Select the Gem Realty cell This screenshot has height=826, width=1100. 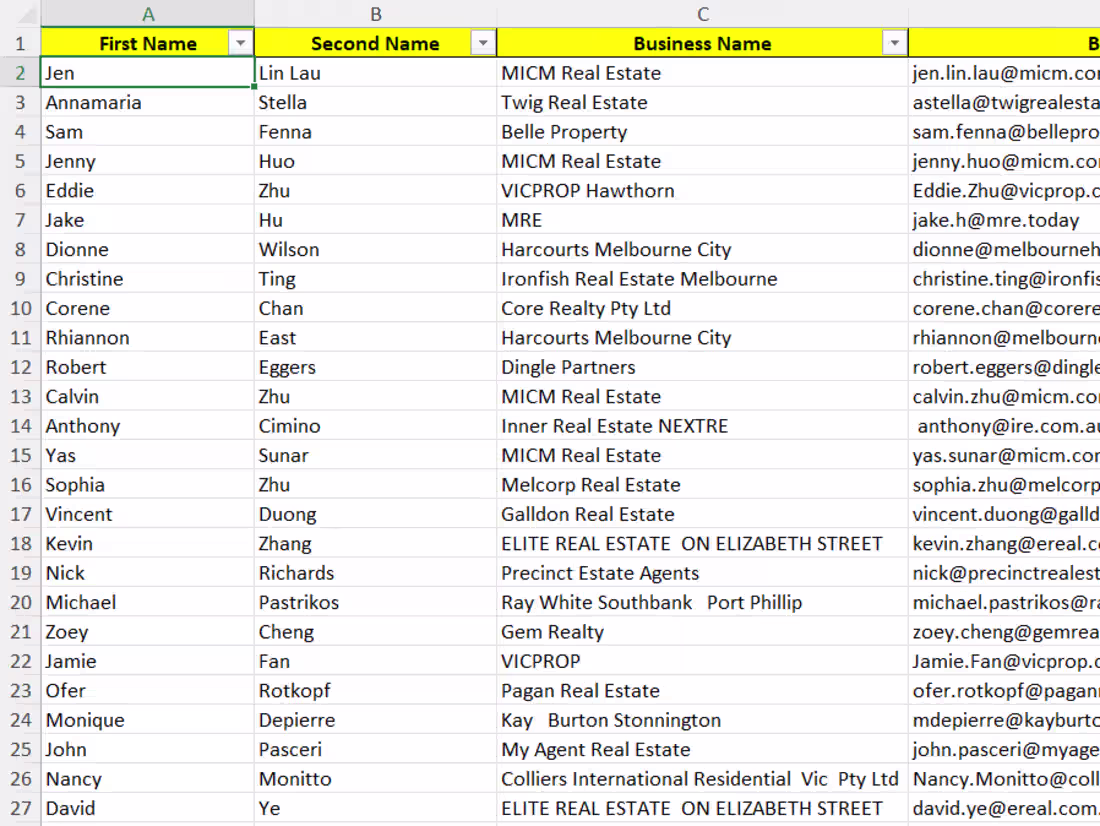(702, 632)
